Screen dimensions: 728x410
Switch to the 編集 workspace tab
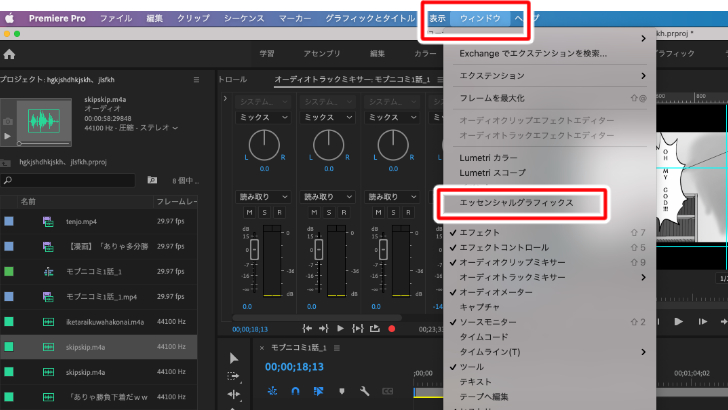(377, 54)
